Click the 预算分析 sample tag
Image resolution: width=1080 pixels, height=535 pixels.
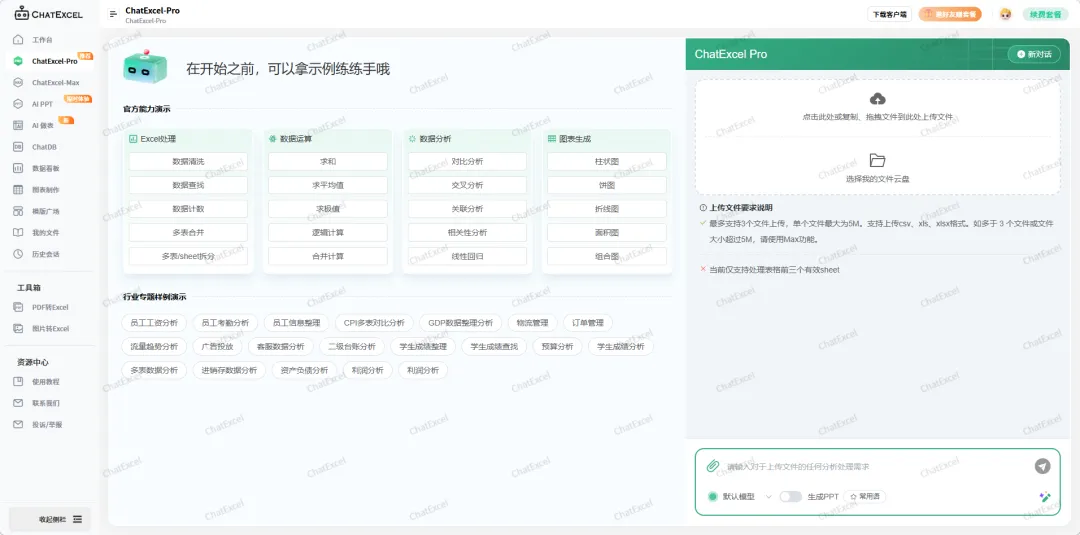(557, 346)
